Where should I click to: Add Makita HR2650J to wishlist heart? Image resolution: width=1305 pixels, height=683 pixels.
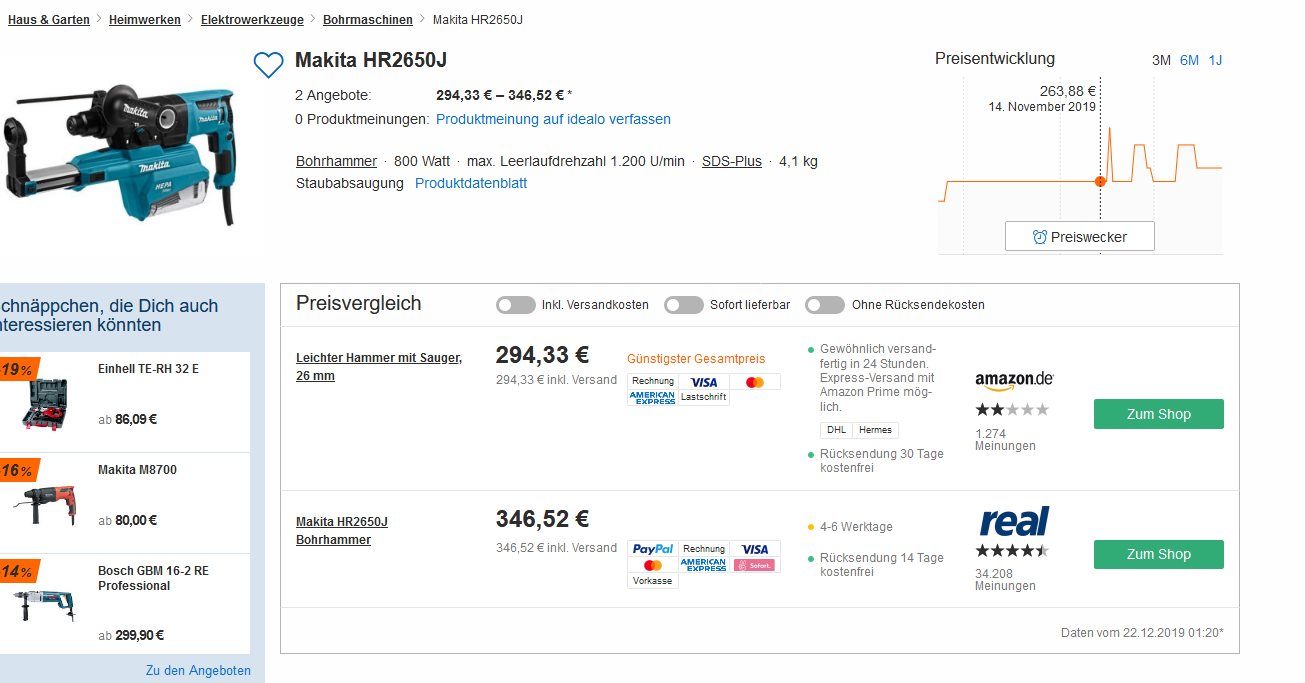268,65
